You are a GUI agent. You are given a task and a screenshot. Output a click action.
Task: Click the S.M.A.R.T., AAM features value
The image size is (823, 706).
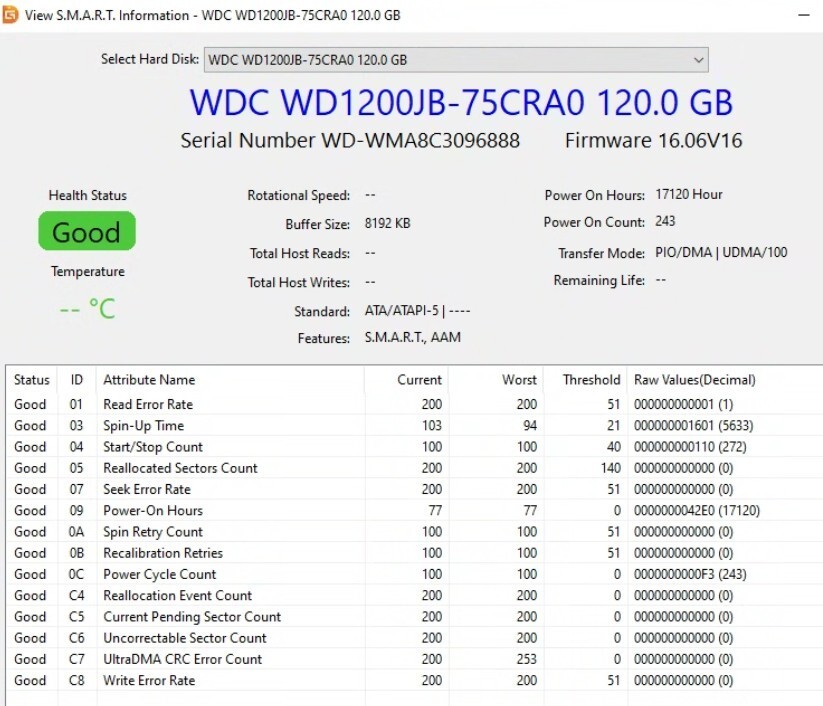413,337
